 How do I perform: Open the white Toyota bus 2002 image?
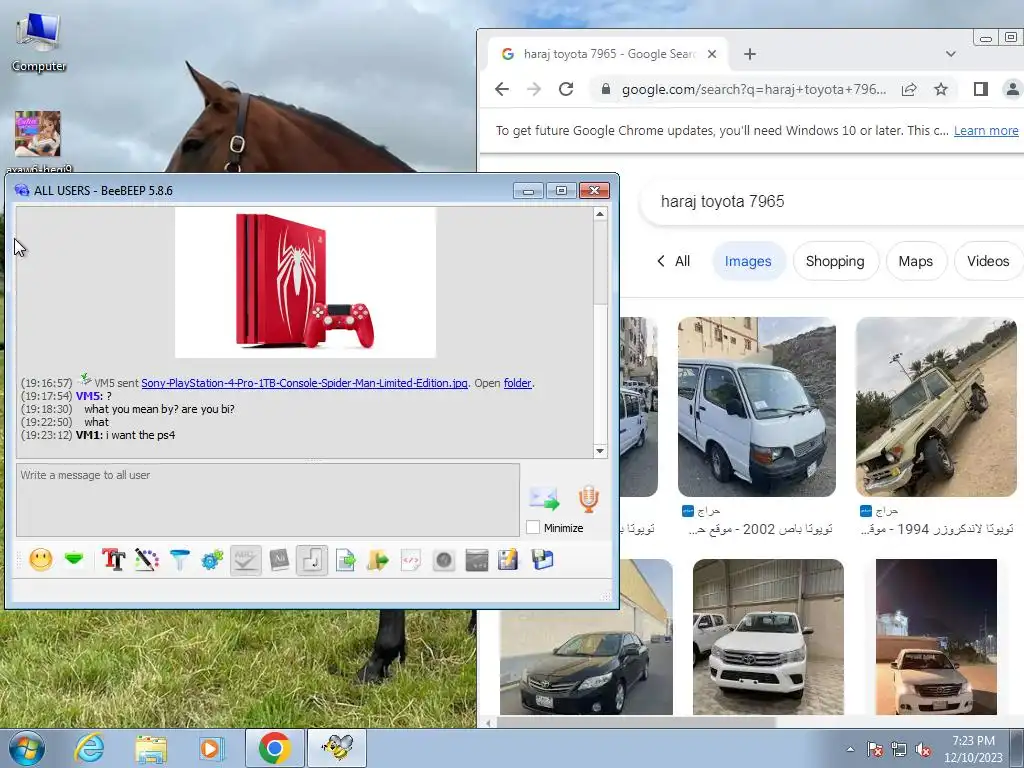(x=756, y=407)
